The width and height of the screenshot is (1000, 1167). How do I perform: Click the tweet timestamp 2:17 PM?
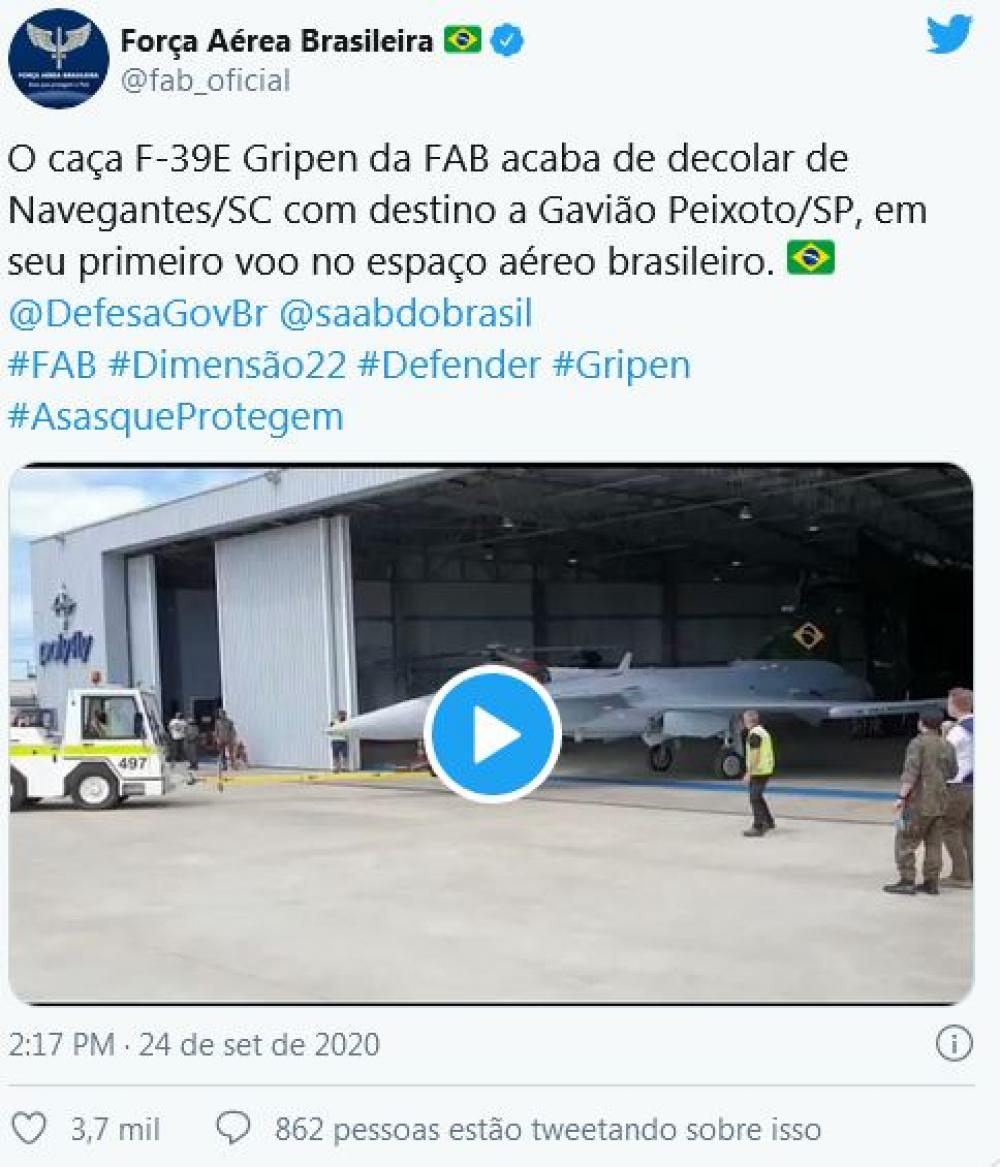pyautogui.click(x=61, y=1045)
